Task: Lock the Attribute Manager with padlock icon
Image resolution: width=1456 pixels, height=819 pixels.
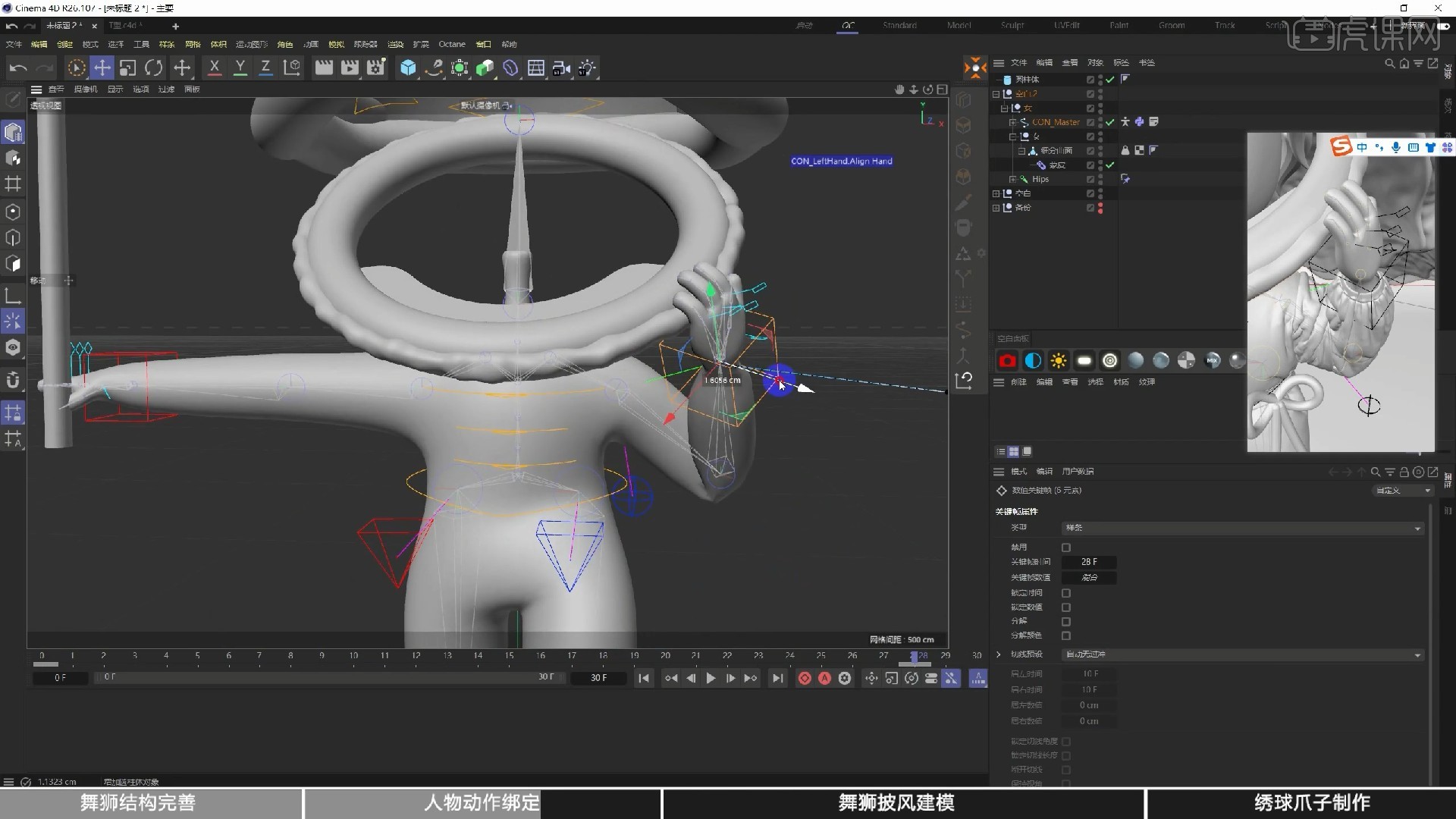Action: (1404, 472)
